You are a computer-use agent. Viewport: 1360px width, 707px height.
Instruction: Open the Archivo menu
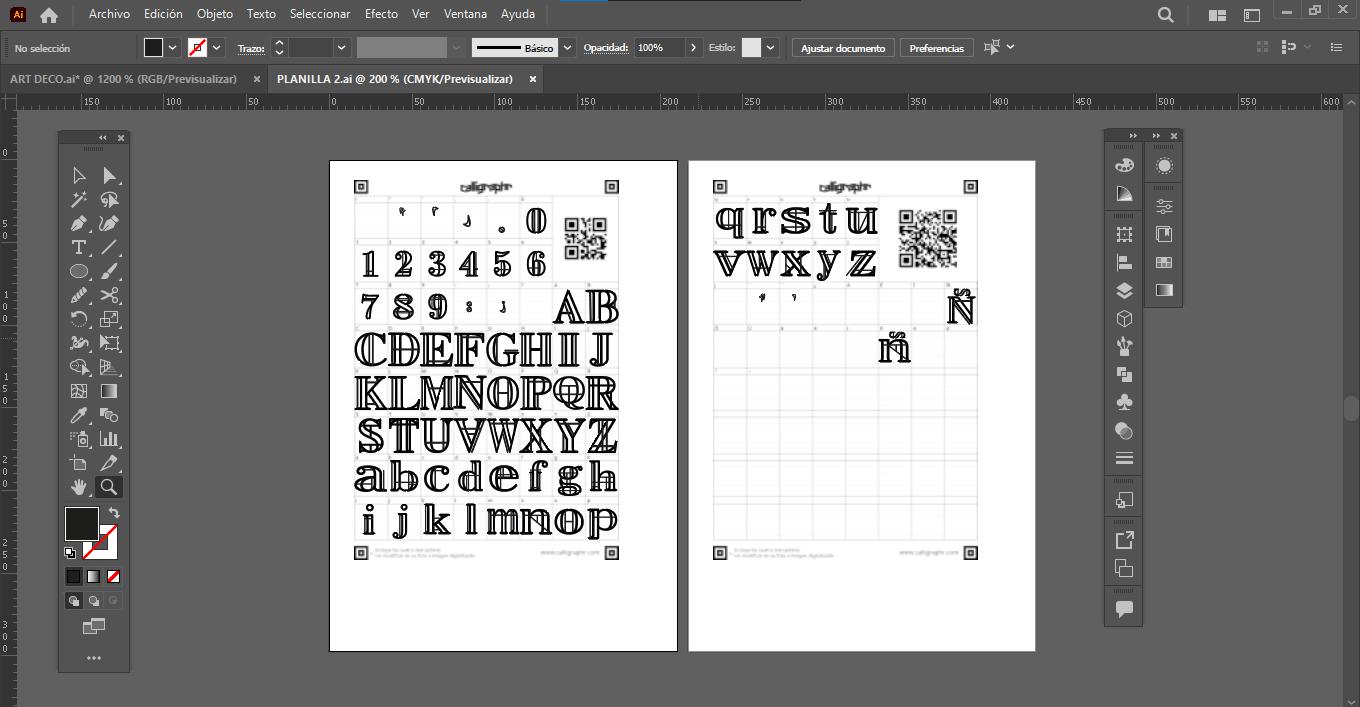pyautogui.click(x=109, y=14)
